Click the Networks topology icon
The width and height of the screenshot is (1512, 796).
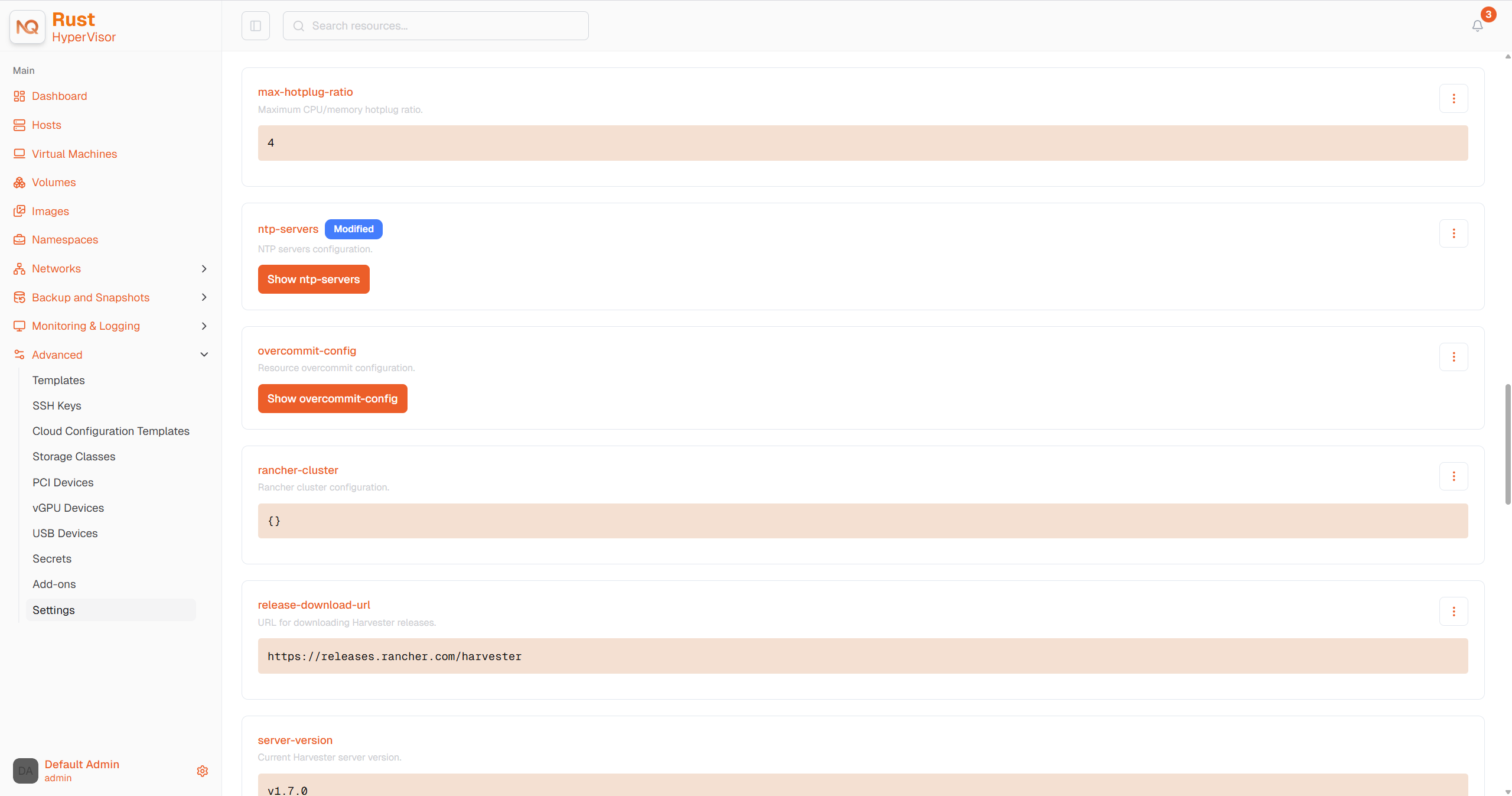tap(19, 269)
